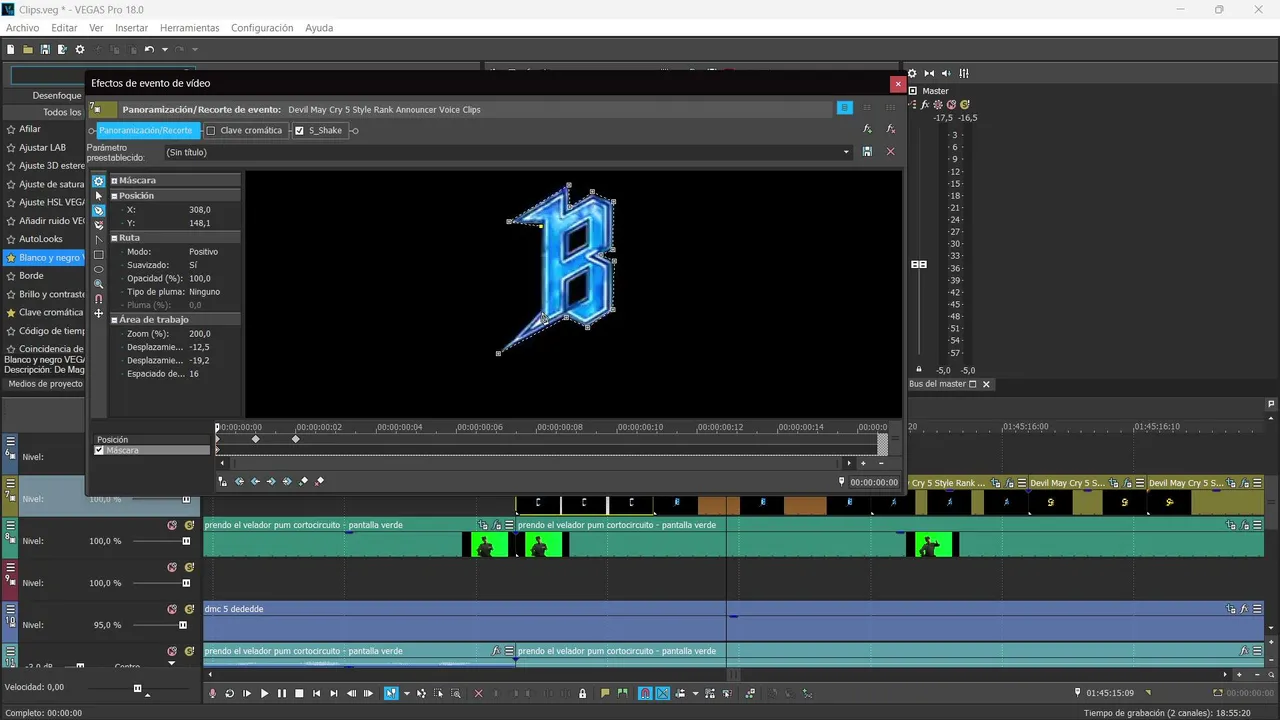
Task: Select the move freely cross-arrow tool
Action: [x=98, y=314]
